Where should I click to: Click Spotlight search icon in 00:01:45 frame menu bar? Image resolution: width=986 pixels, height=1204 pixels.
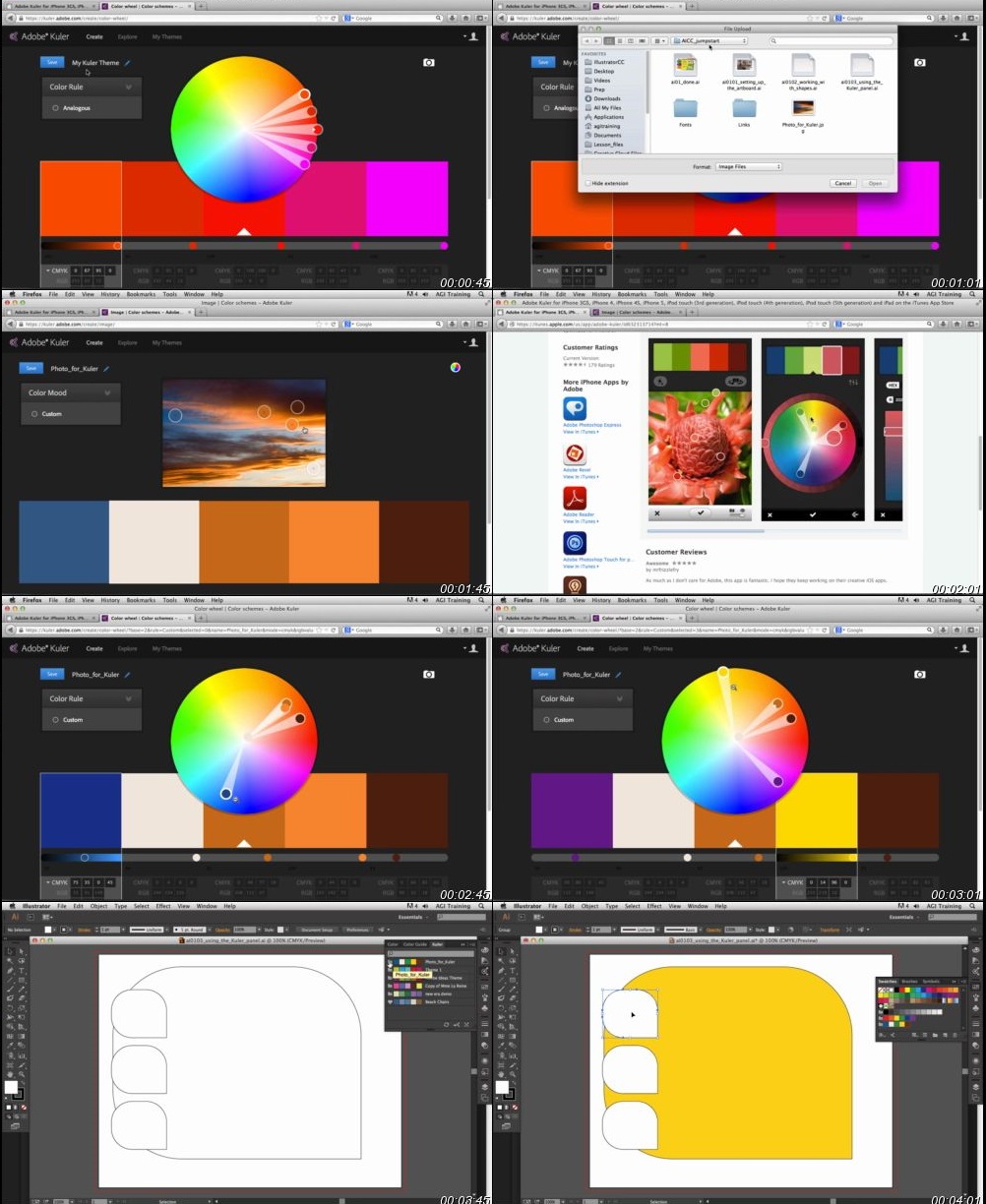pos(483,294)
